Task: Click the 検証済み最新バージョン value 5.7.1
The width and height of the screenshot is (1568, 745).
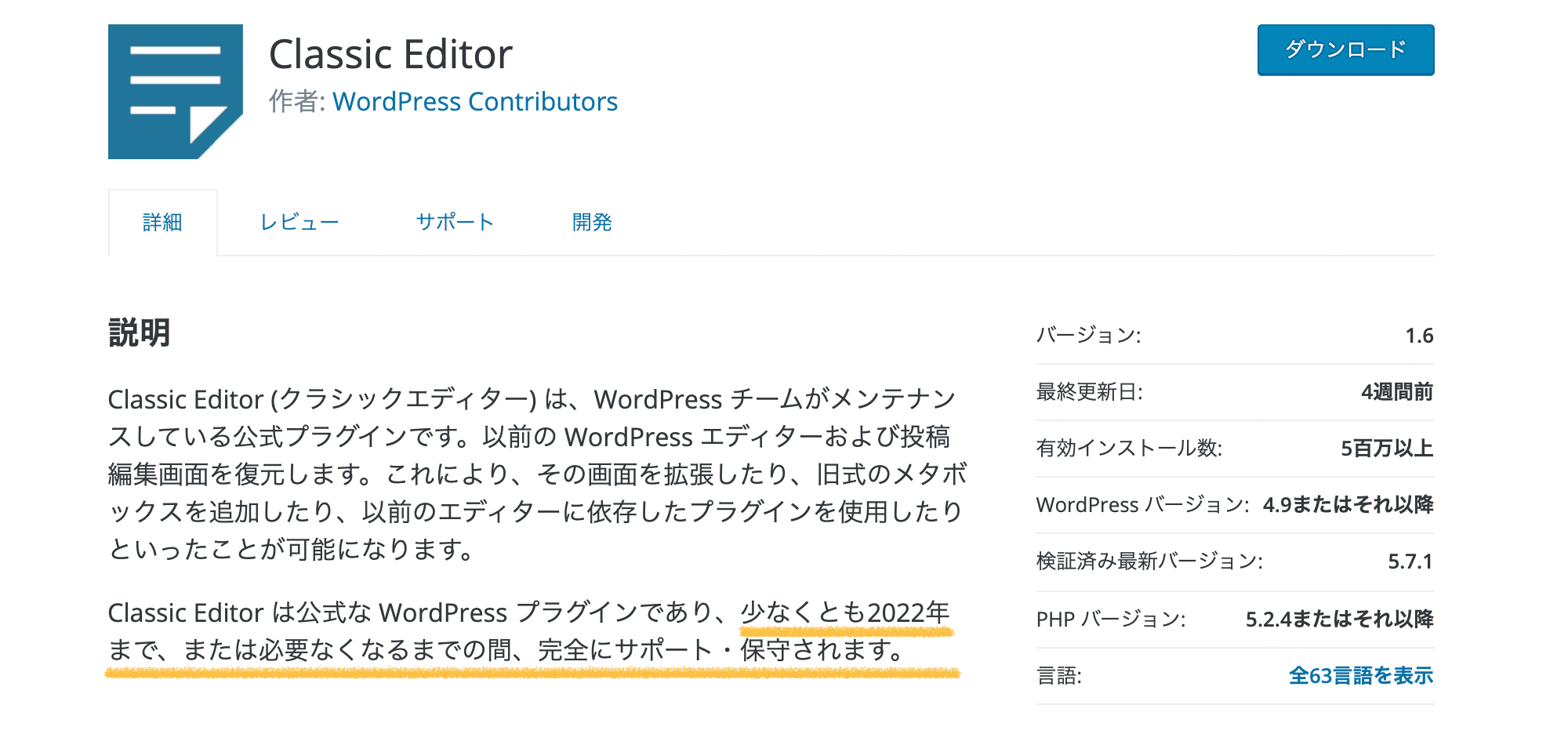Action: [x=1410, y=561]
